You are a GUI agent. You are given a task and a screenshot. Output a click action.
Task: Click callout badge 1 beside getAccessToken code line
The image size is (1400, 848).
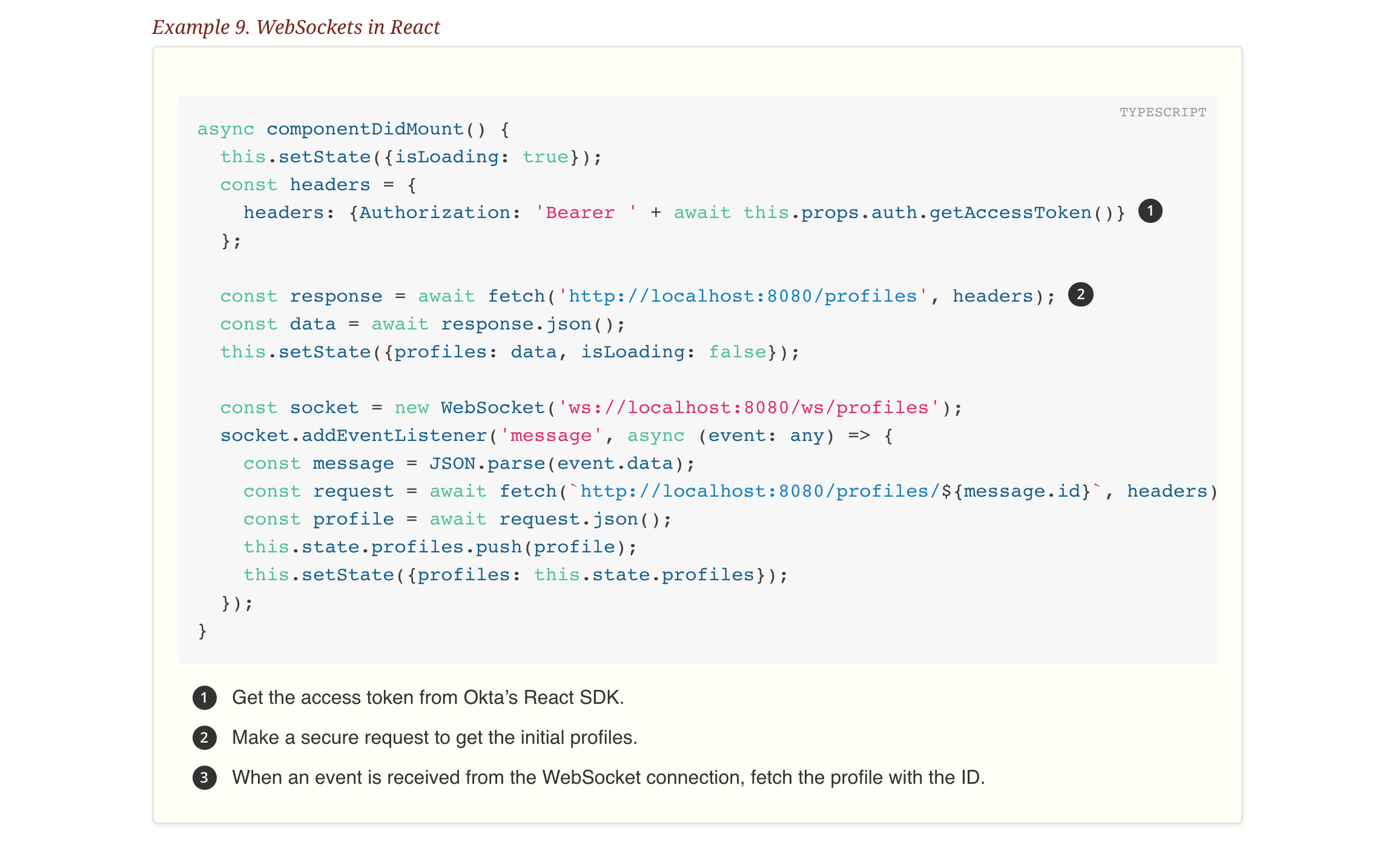[x=1150, y=211]
